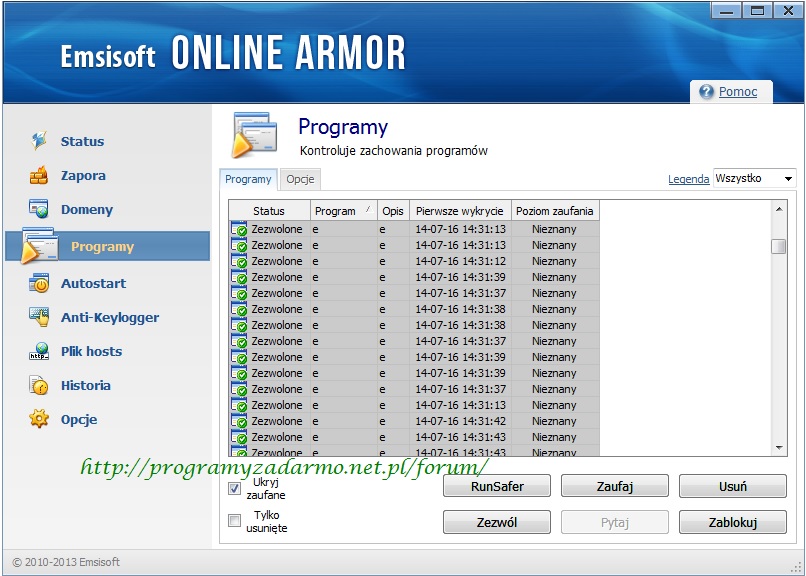Viewport: 806px width, 576px height.
Task: Open the Autostart clock icon
Action: click(x=39, y=284)
